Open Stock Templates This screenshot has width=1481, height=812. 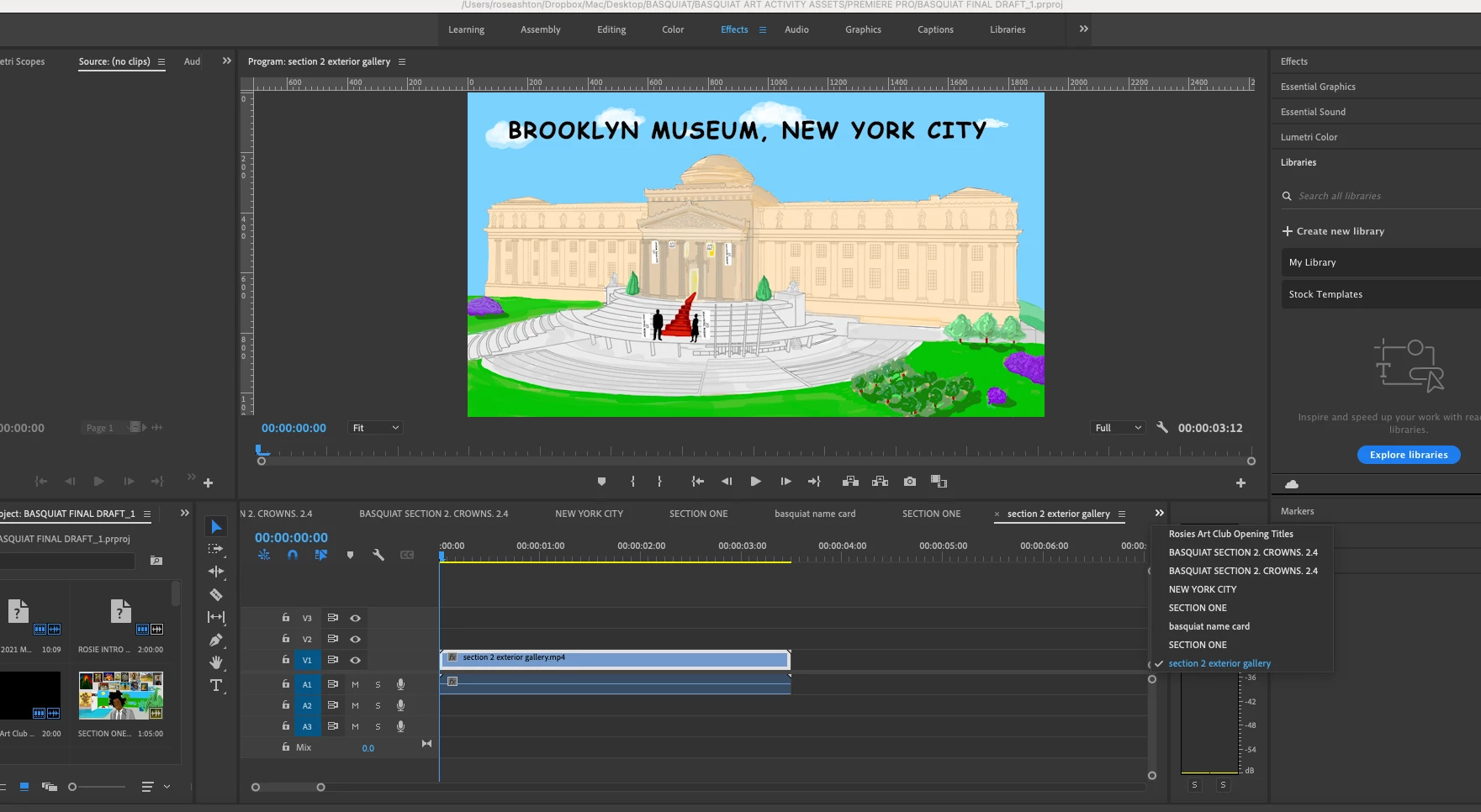[x=1381, y=294]
